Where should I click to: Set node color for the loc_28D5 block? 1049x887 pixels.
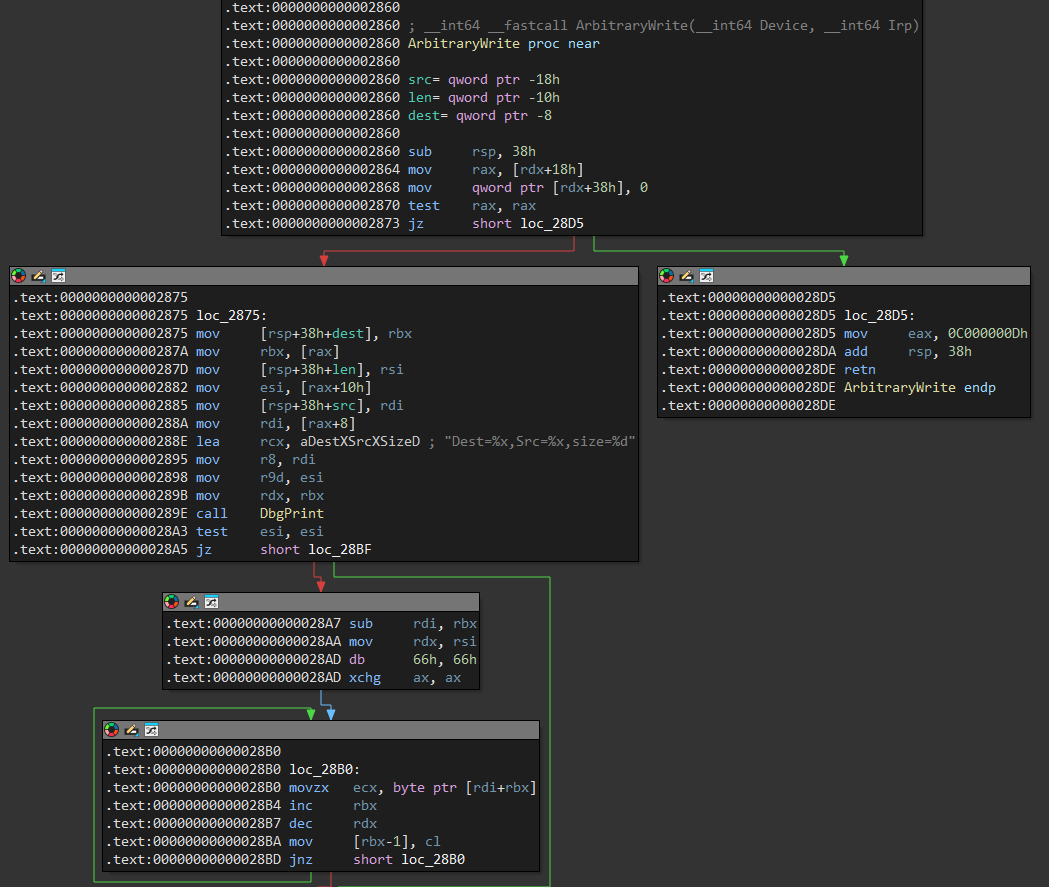667,276
